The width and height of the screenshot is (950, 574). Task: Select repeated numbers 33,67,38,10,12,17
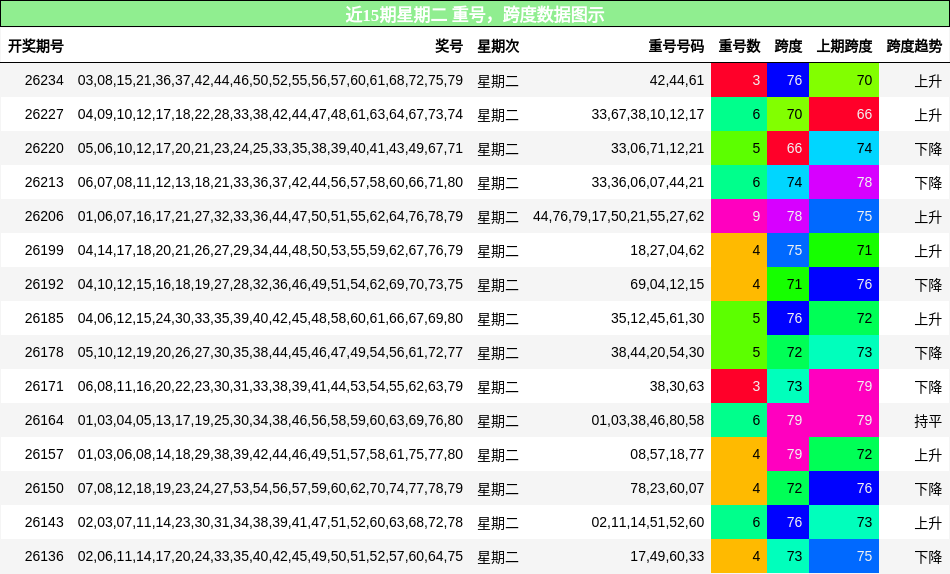click(648, 114)
